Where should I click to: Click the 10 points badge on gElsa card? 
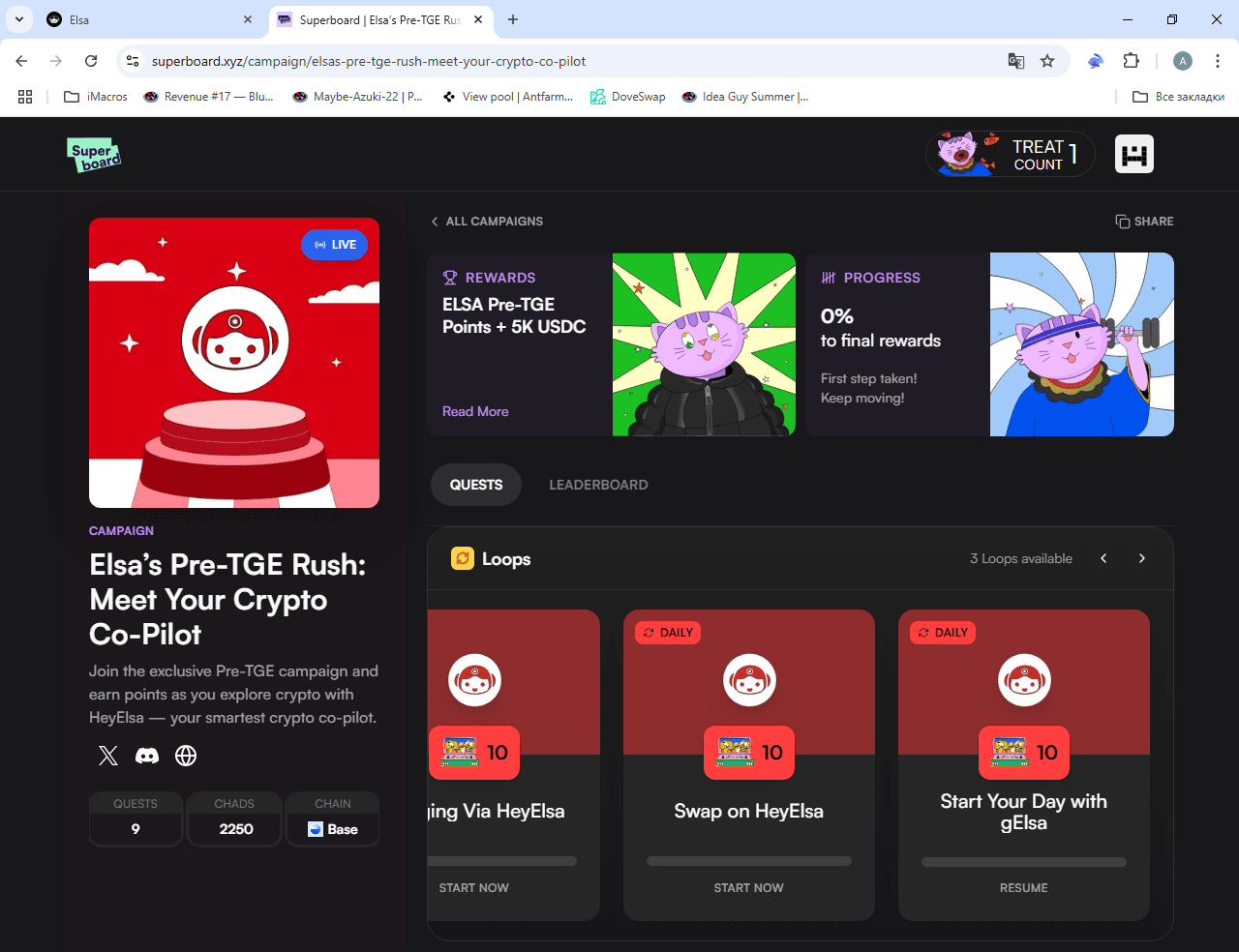click(1024, 753)
